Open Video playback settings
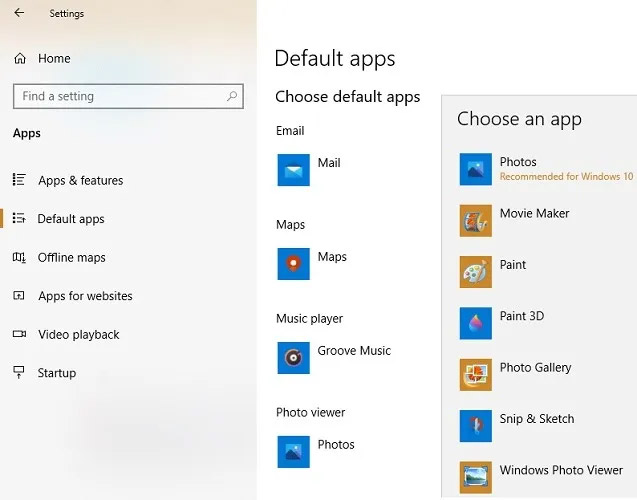 [x=79, y=335]
